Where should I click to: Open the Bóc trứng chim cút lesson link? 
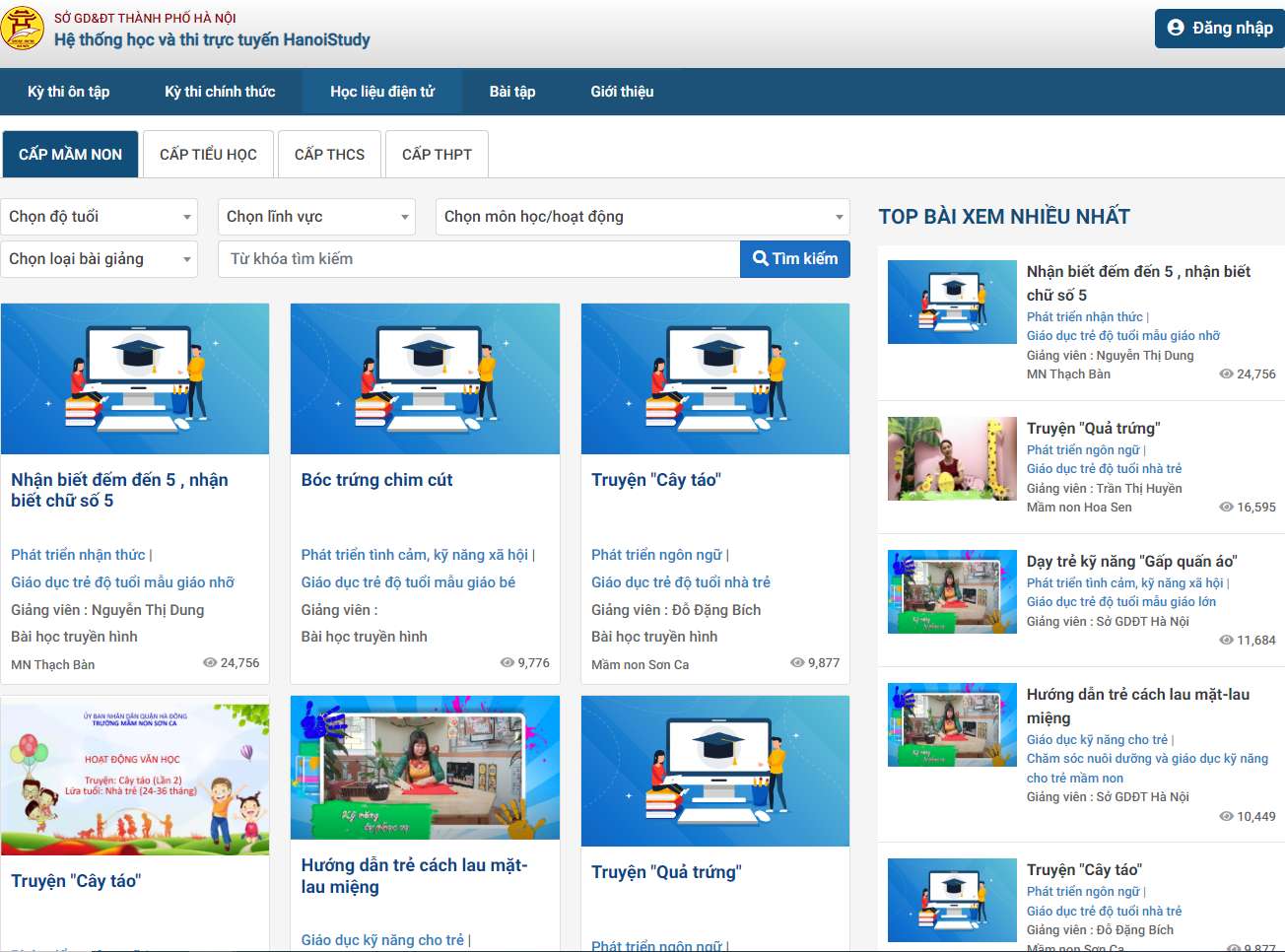pos(376,480)
